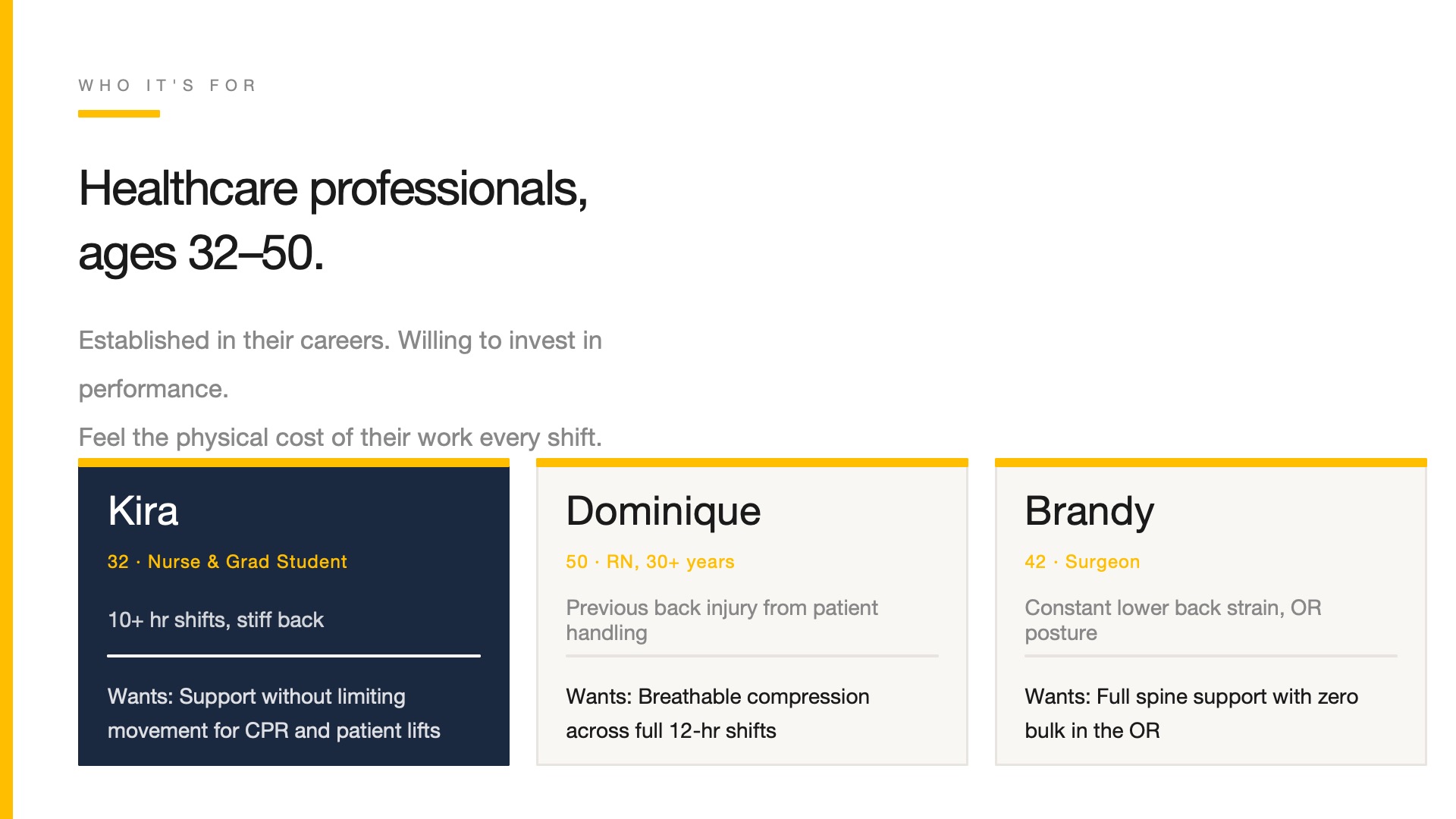Image resolution: width=1456 pixels, height=819 pixels.
Task: Select the Kira persona card
Action: (293, 612)
